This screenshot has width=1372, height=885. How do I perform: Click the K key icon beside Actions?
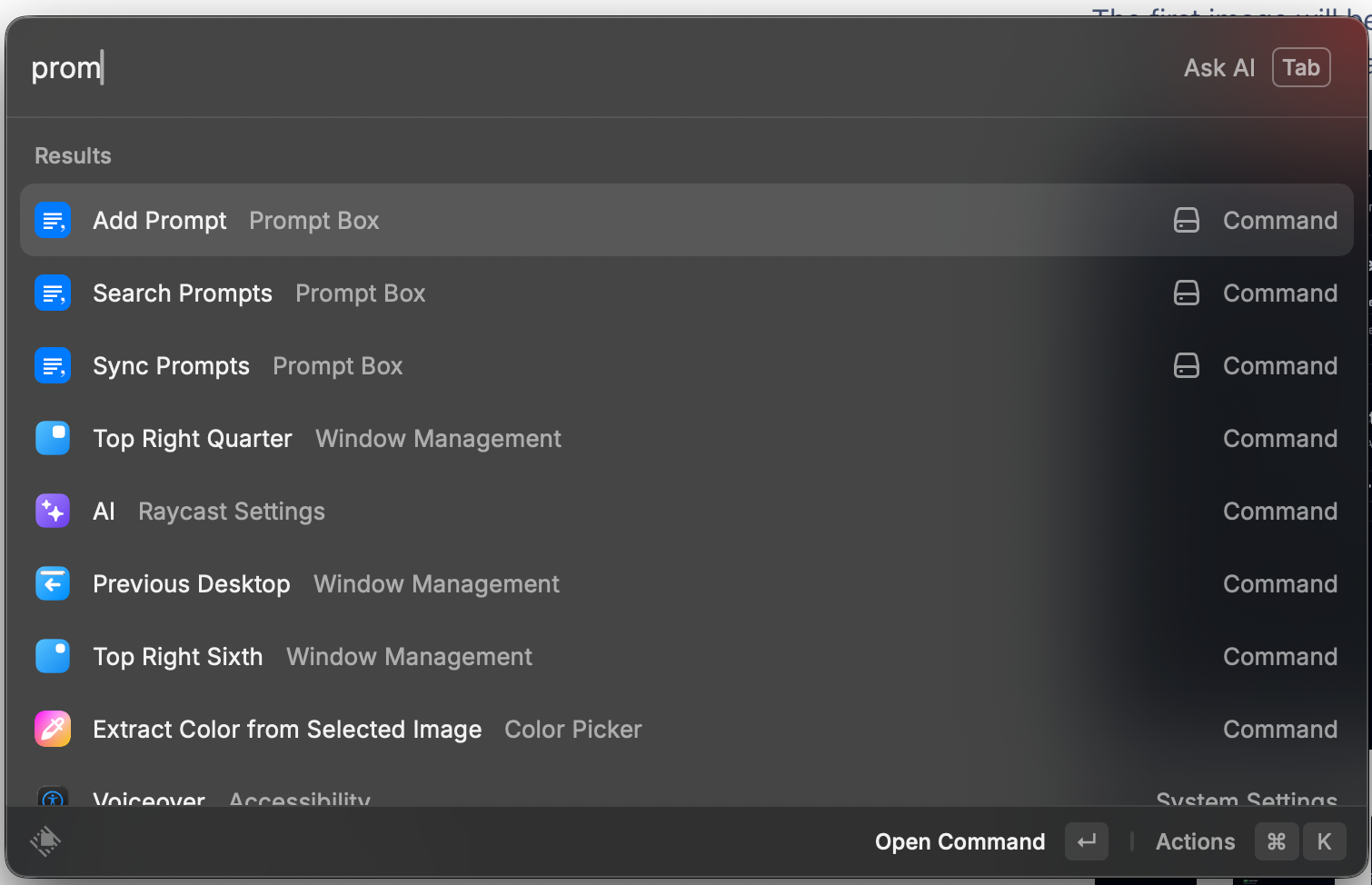click(1325, 841)
